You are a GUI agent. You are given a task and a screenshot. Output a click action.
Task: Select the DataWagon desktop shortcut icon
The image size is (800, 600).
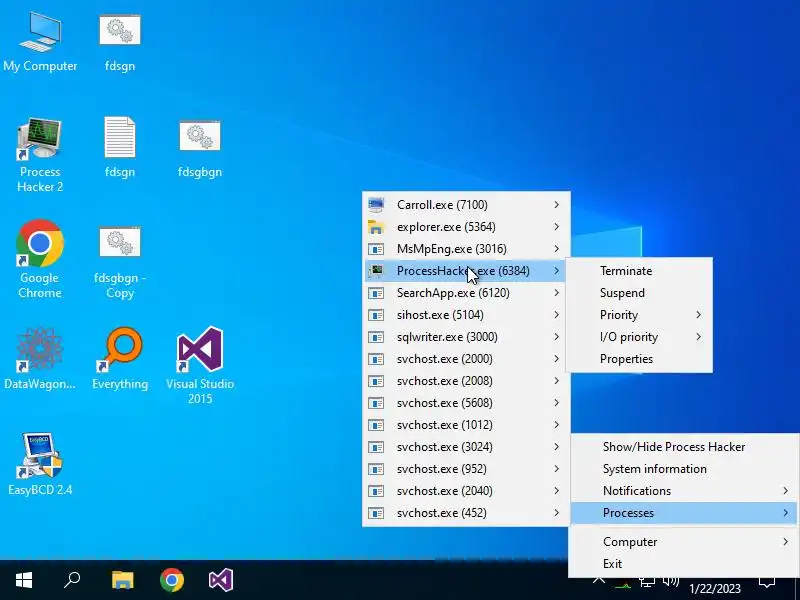(x=40, y=359)
